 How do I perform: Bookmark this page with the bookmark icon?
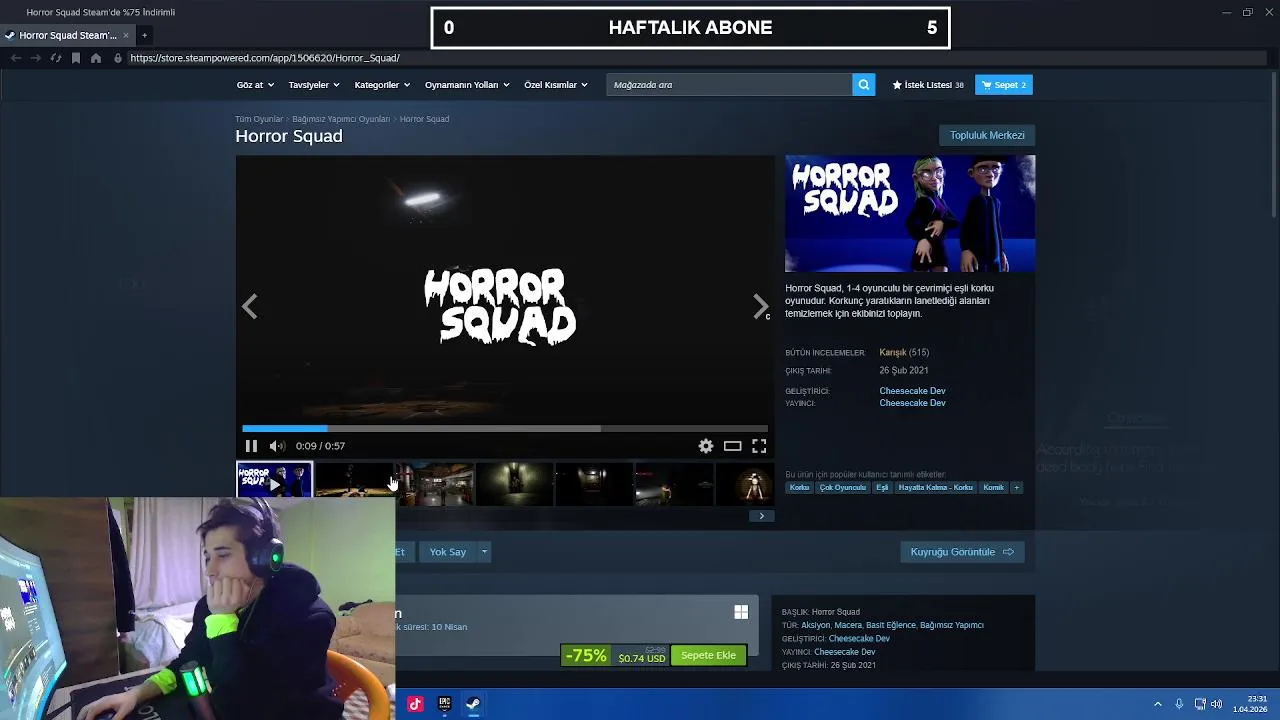(x=75, y=58)
